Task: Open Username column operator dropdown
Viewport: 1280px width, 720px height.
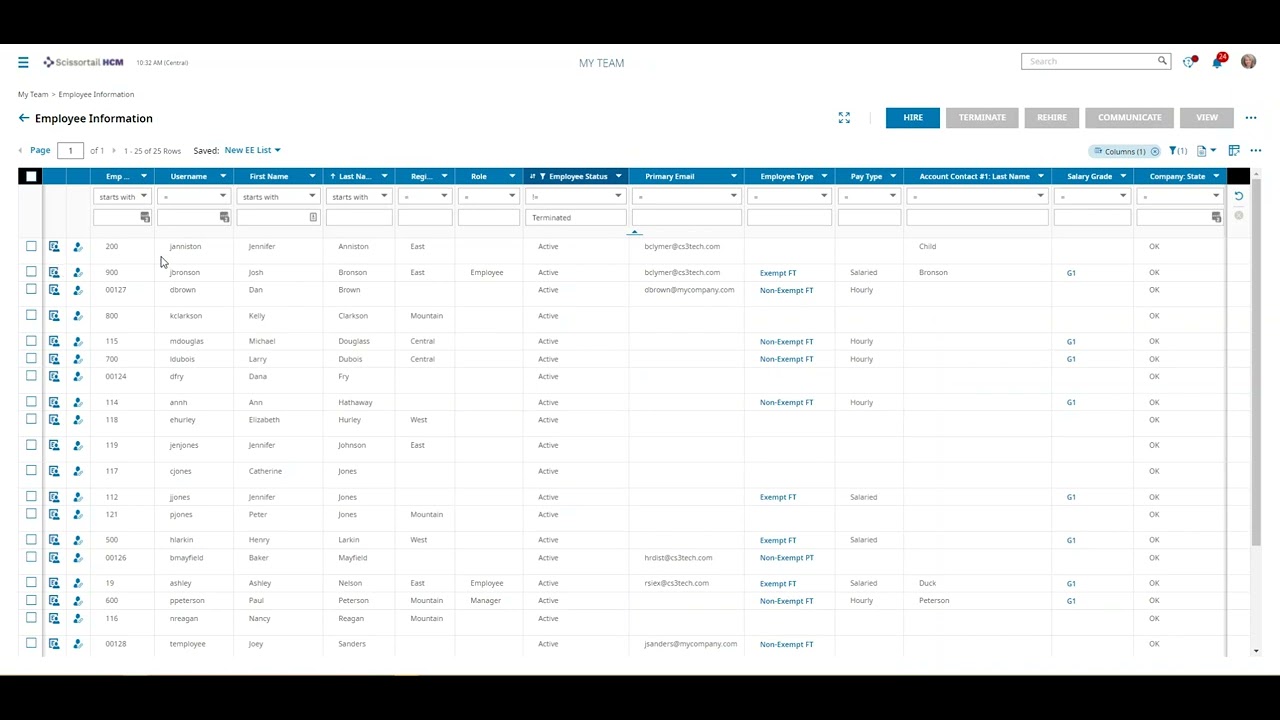Action: (x=195, y=196)
